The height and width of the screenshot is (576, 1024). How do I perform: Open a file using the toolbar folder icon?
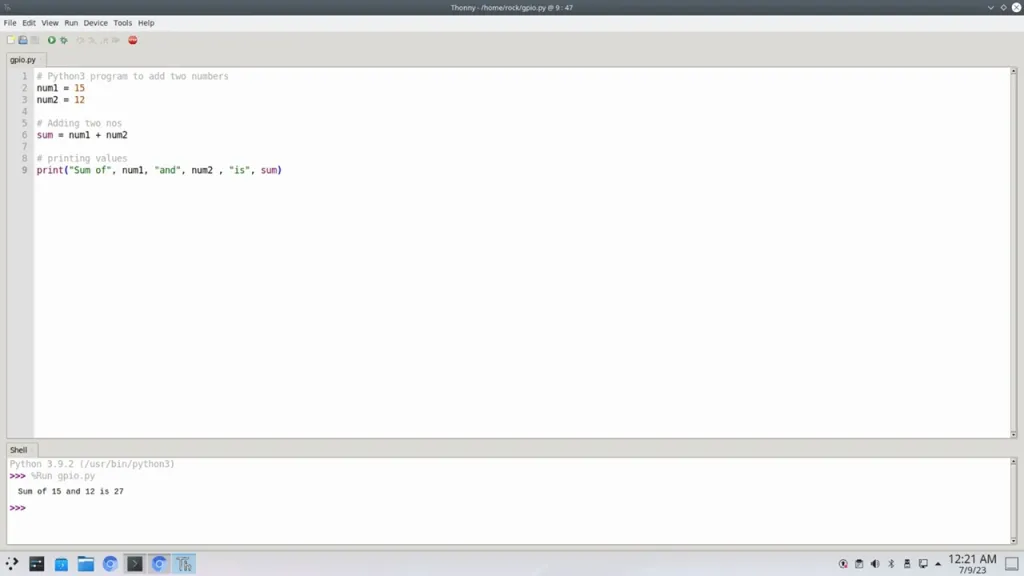23,40
